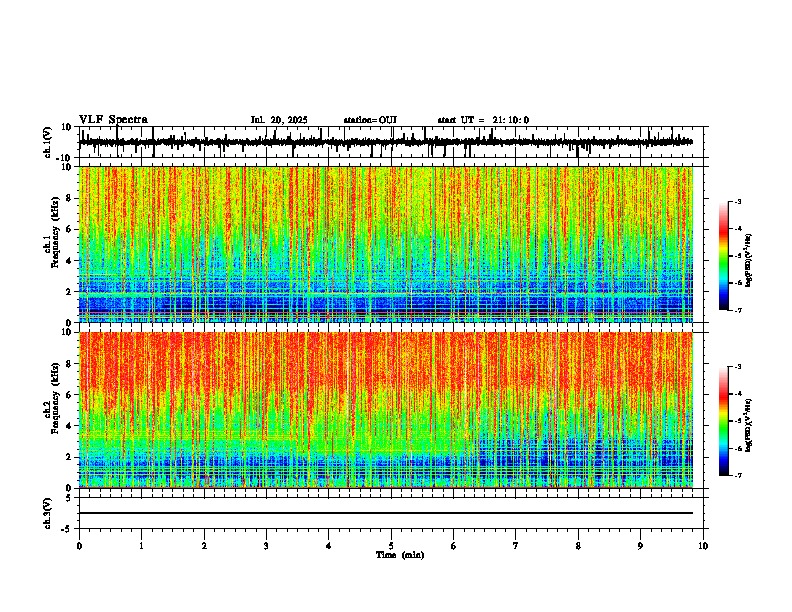Select the "start UT = 21:10:0" text
The width and height of the screenshot is (792, 612).
(x=483, y=120)
